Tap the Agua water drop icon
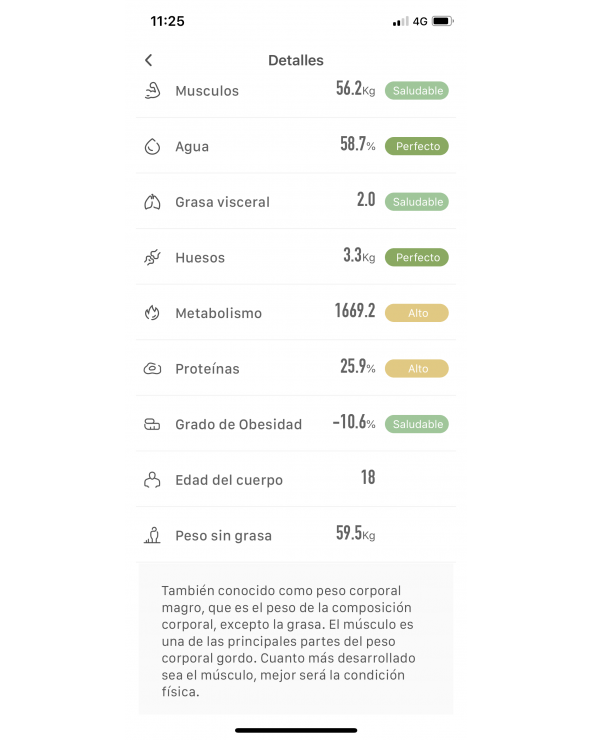This screenshot has height=740, width=592. coord(152,146)
